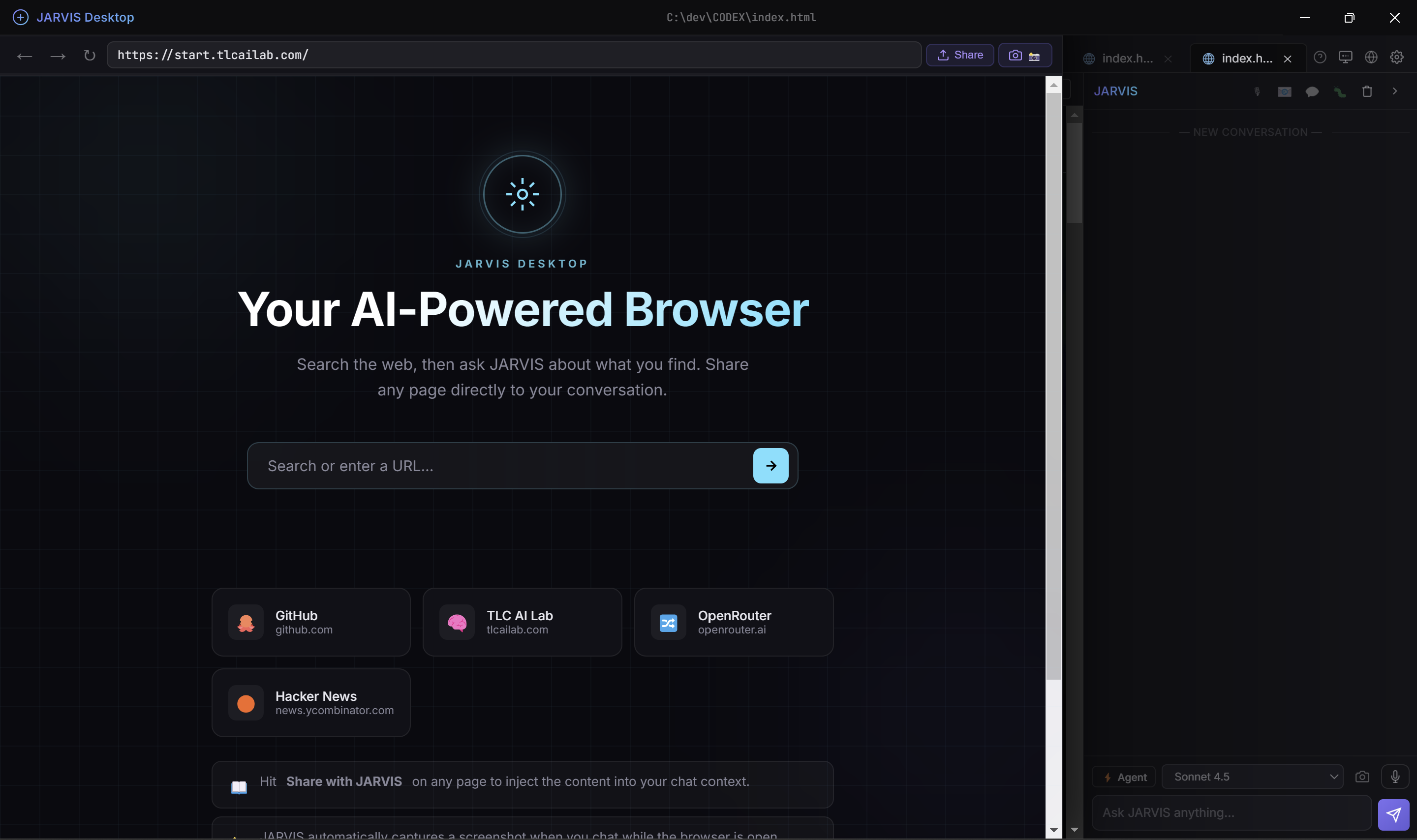Screen dimensions: 1417x840
Task: Click the browser forward arrow
Action: point(58,56)
